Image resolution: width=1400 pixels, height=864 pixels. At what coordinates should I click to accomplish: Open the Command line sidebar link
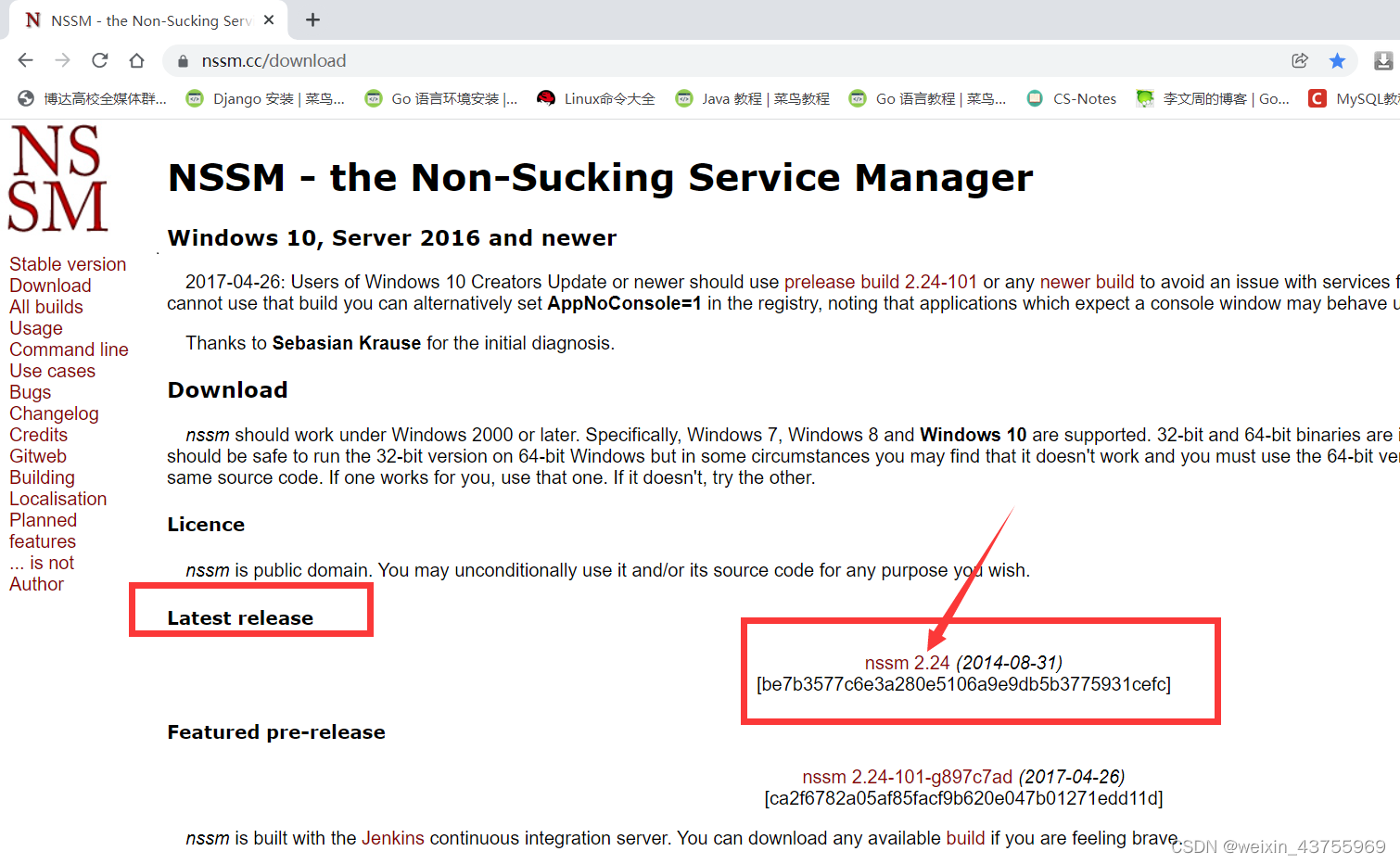(69, 349)
